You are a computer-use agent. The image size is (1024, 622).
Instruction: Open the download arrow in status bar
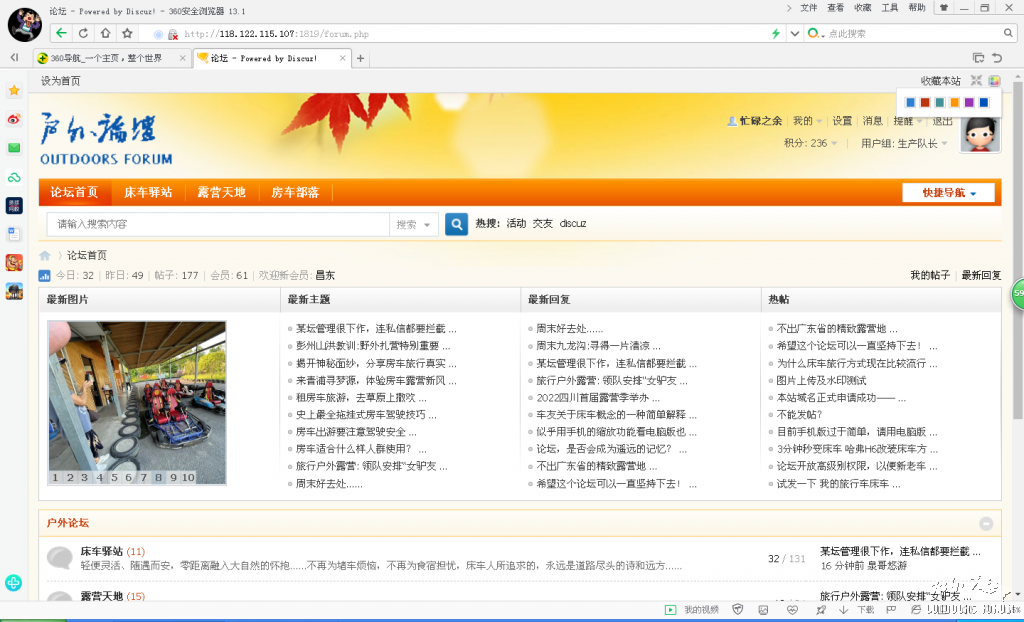844,610
